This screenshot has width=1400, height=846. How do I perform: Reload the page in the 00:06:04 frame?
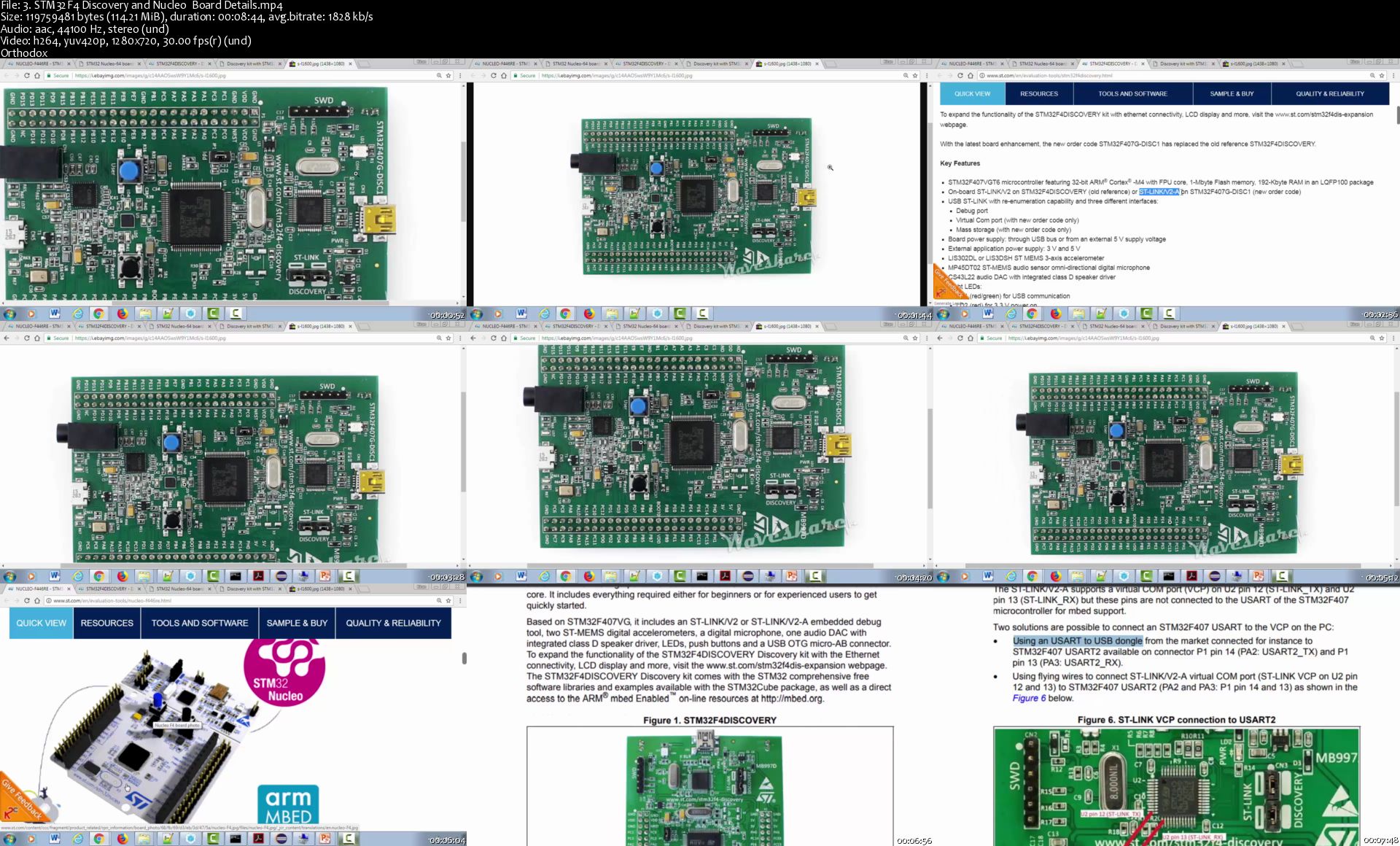[x=26, y=600]
